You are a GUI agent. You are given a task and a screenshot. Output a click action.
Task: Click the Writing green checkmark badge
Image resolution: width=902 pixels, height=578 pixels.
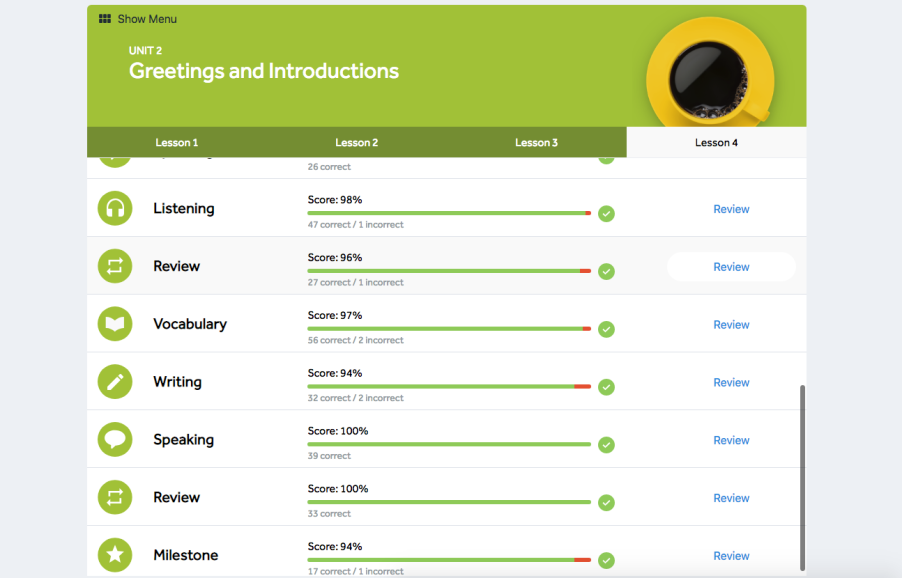tap(606, 387)
